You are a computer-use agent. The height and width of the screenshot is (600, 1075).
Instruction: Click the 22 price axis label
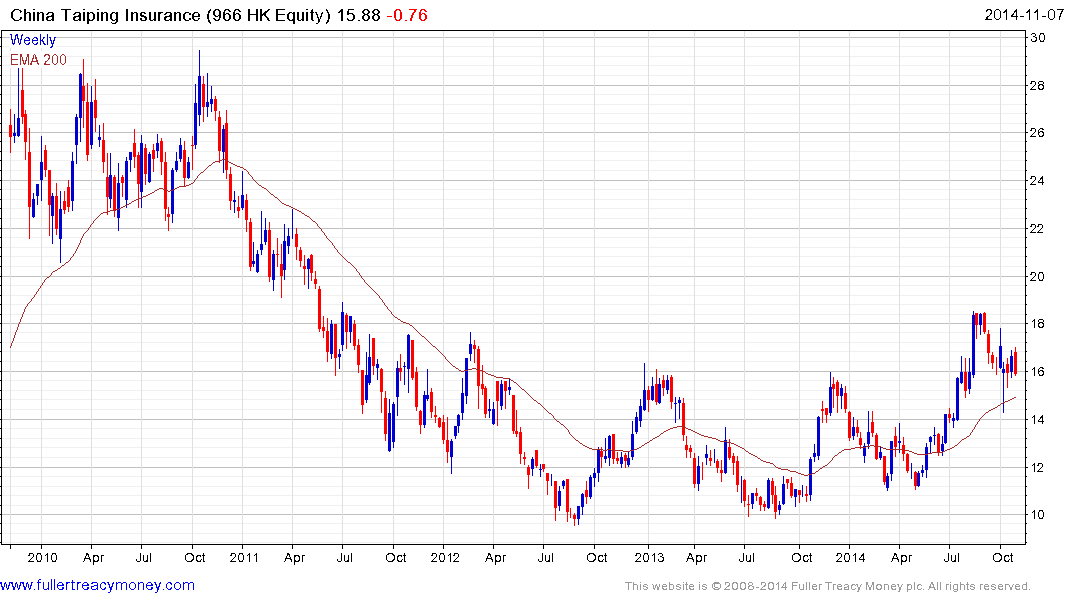1038,228
